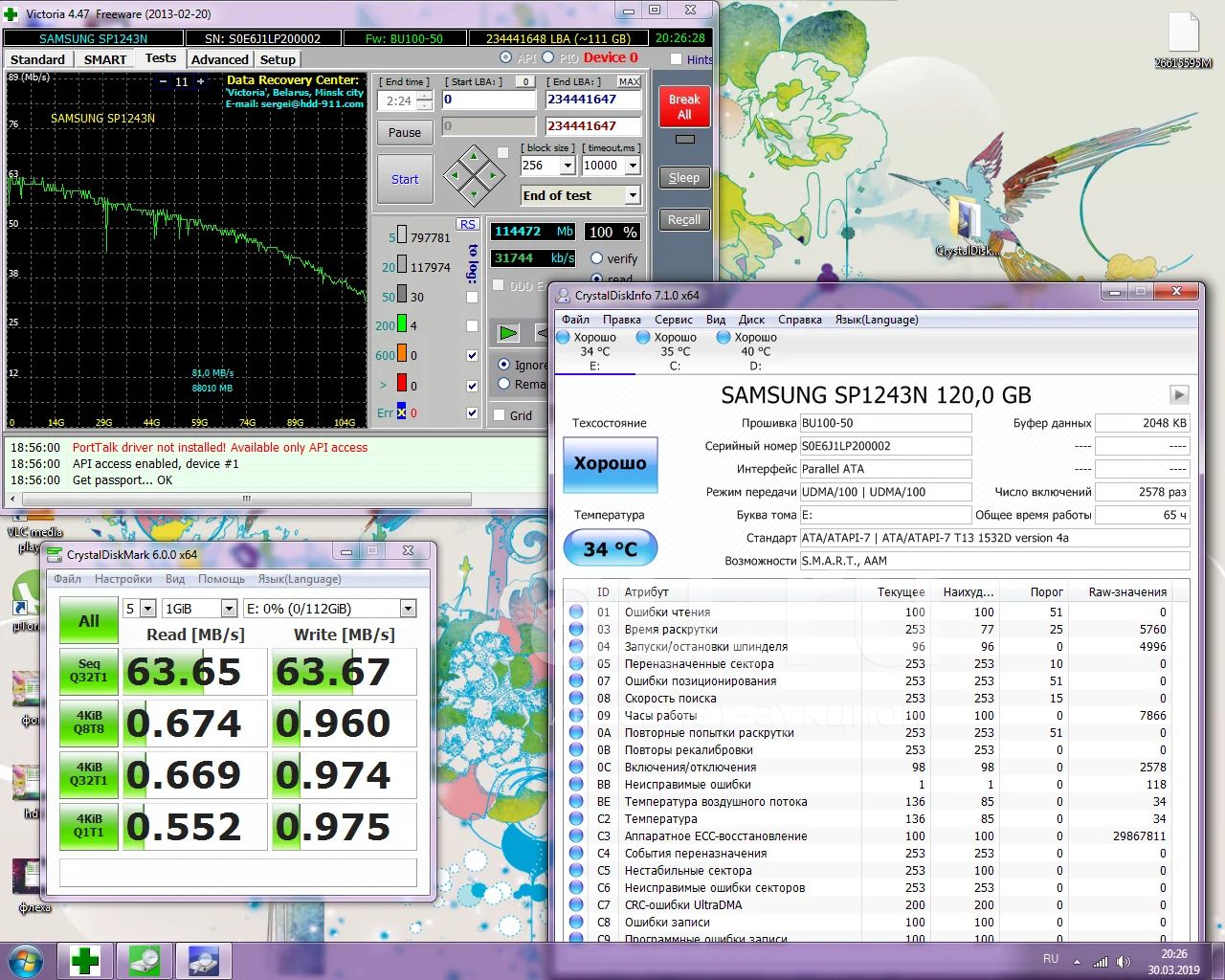Image resolution: width=1225 pixels, height=980 pixels.
Task: Click Seq Q32T1 test button
Action: 89,671
